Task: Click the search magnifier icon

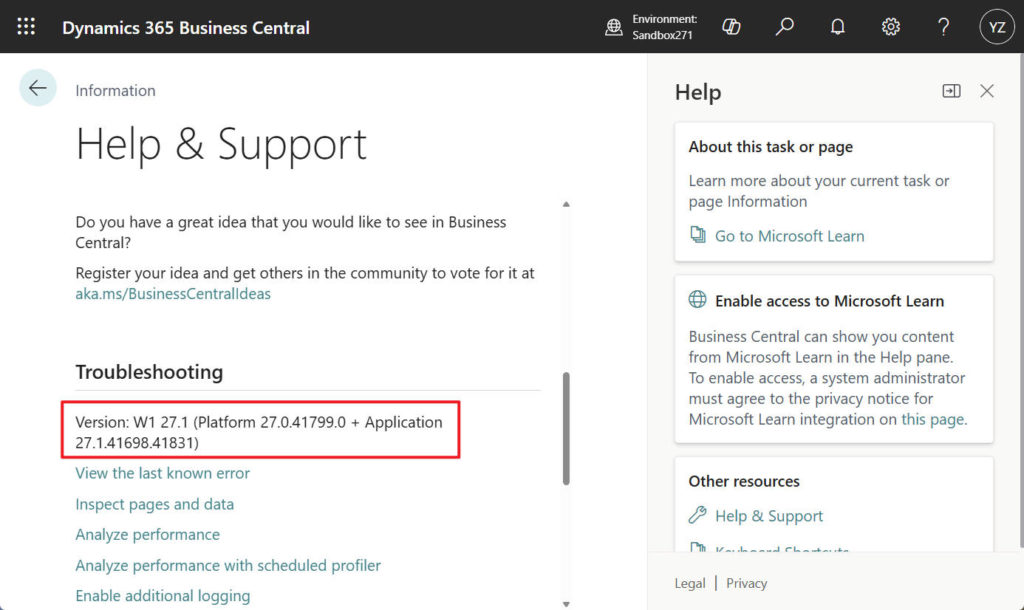Action: 785,27
